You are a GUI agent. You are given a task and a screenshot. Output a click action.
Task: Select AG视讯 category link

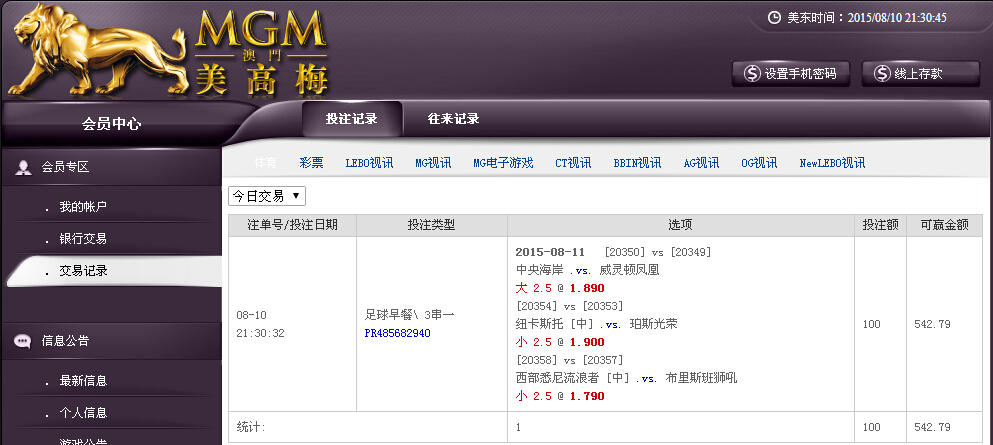[x=701, y=163]
